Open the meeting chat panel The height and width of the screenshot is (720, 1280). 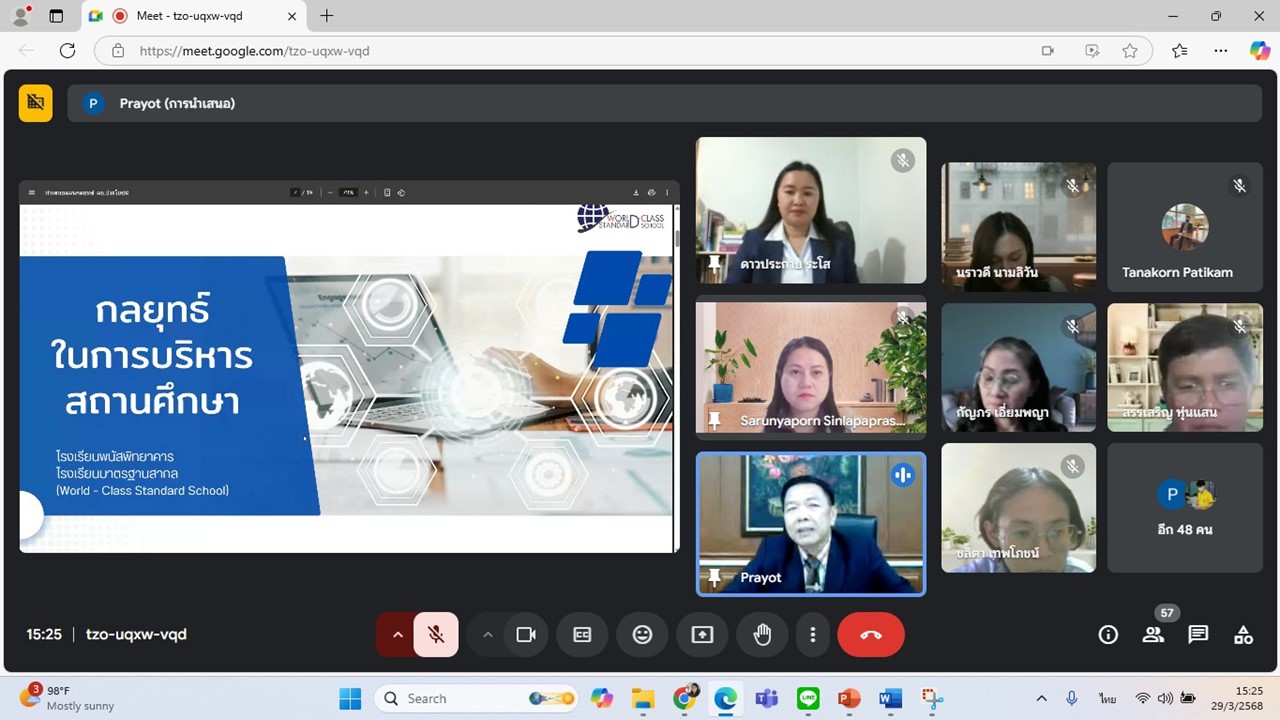pos(1198,635)
